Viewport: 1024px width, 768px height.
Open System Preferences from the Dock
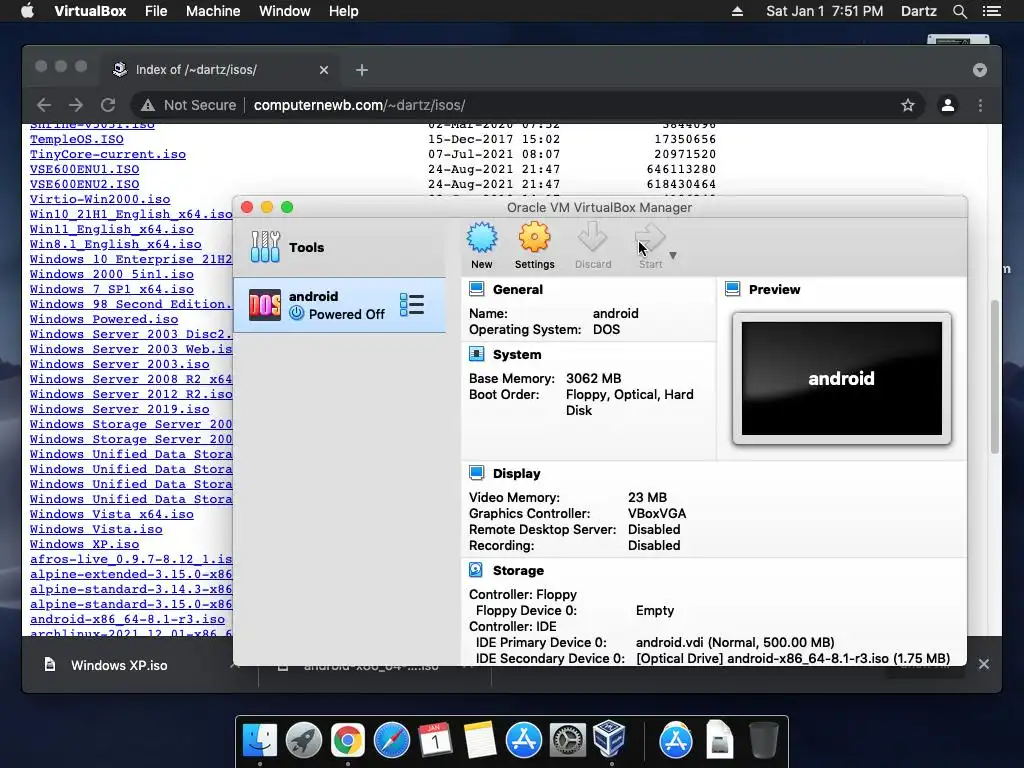[x=568, y=740]
